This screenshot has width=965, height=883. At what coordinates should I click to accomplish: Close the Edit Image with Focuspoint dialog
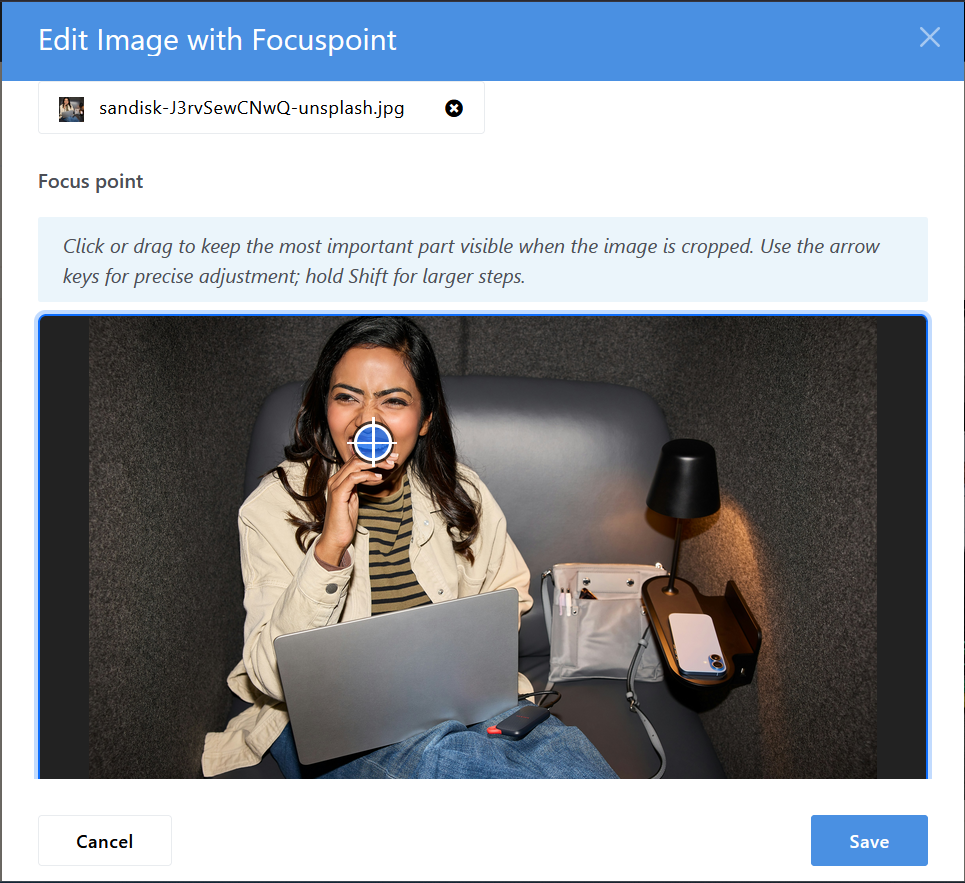(929, 38)
